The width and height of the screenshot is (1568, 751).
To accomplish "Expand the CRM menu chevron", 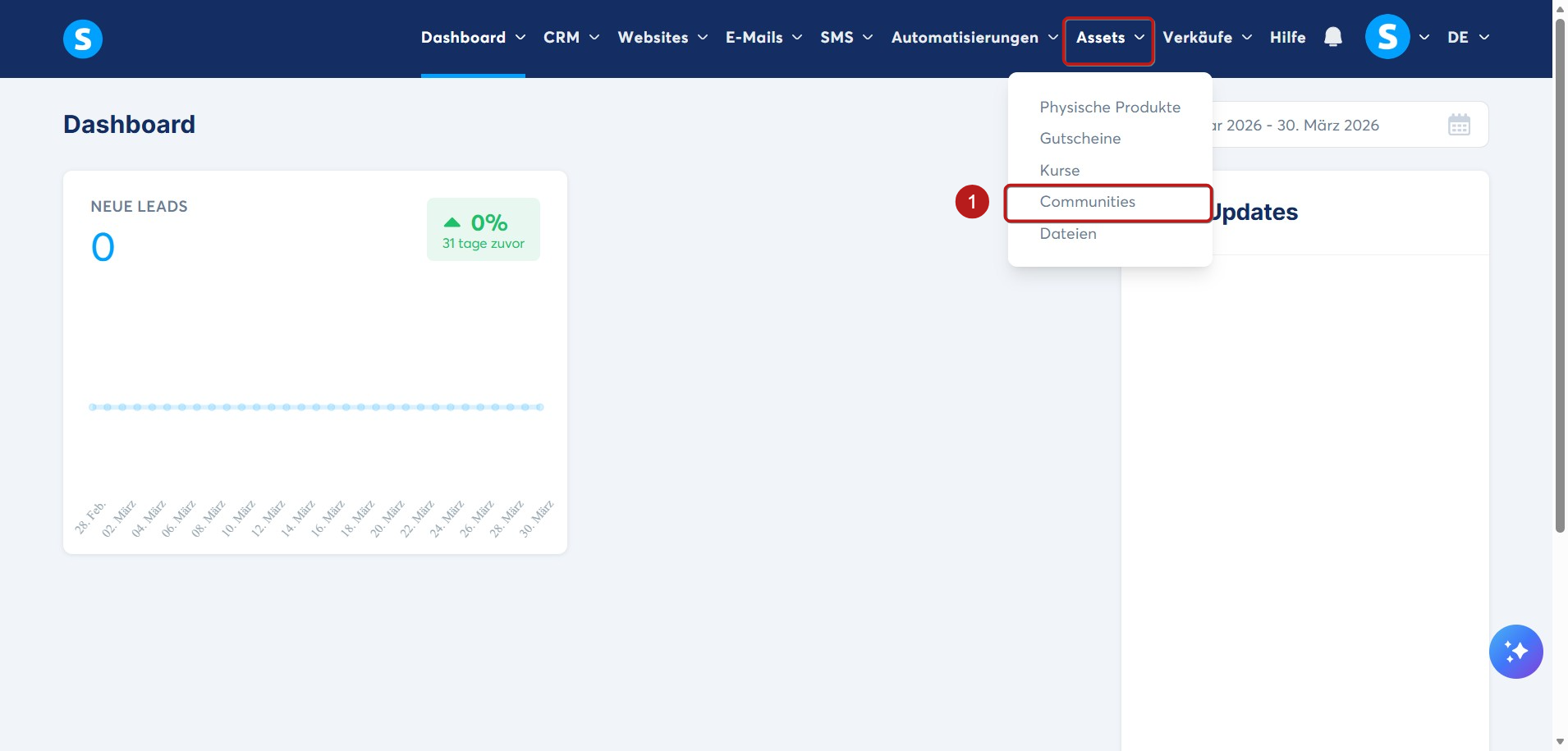I will tap(594, 37).
